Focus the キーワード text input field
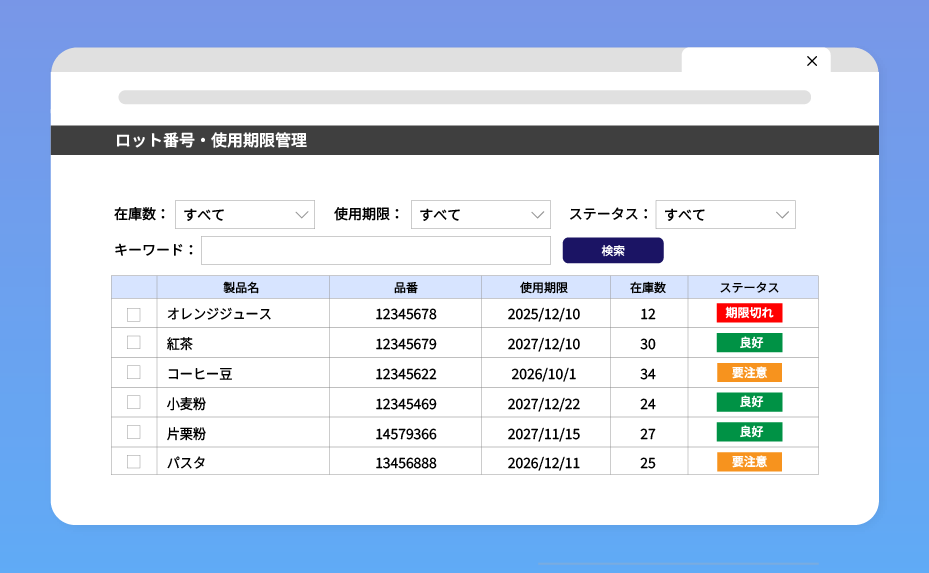 (x=376, y=251)
